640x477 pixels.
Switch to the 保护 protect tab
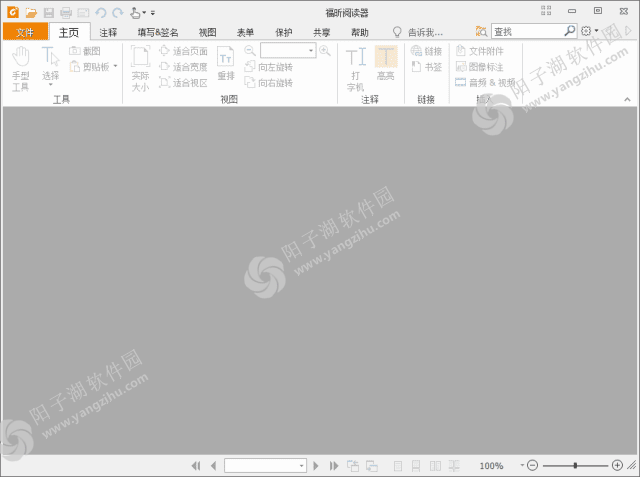283,32
